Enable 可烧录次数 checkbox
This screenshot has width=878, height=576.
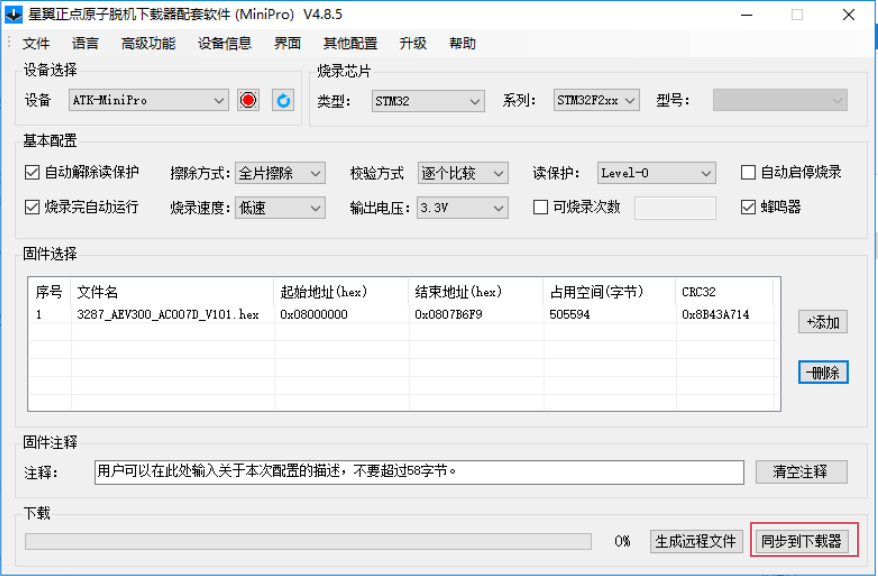tap(541, 208)
